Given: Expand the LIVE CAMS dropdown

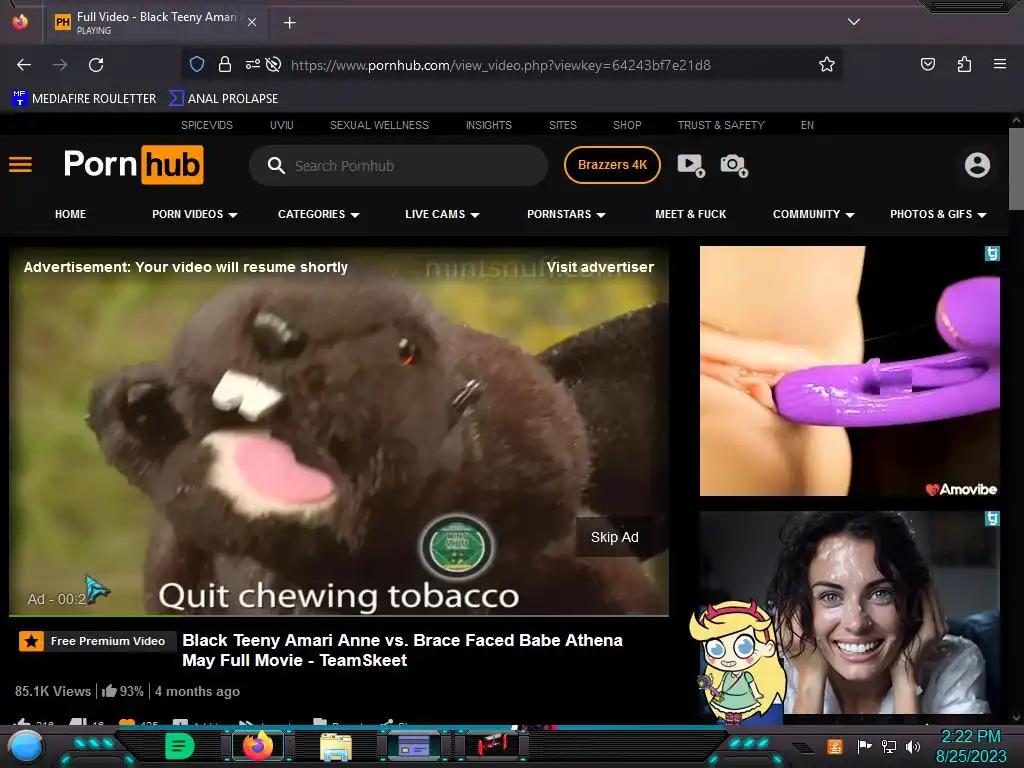Looking at the screenshot, I should click(x=442, y=214).
